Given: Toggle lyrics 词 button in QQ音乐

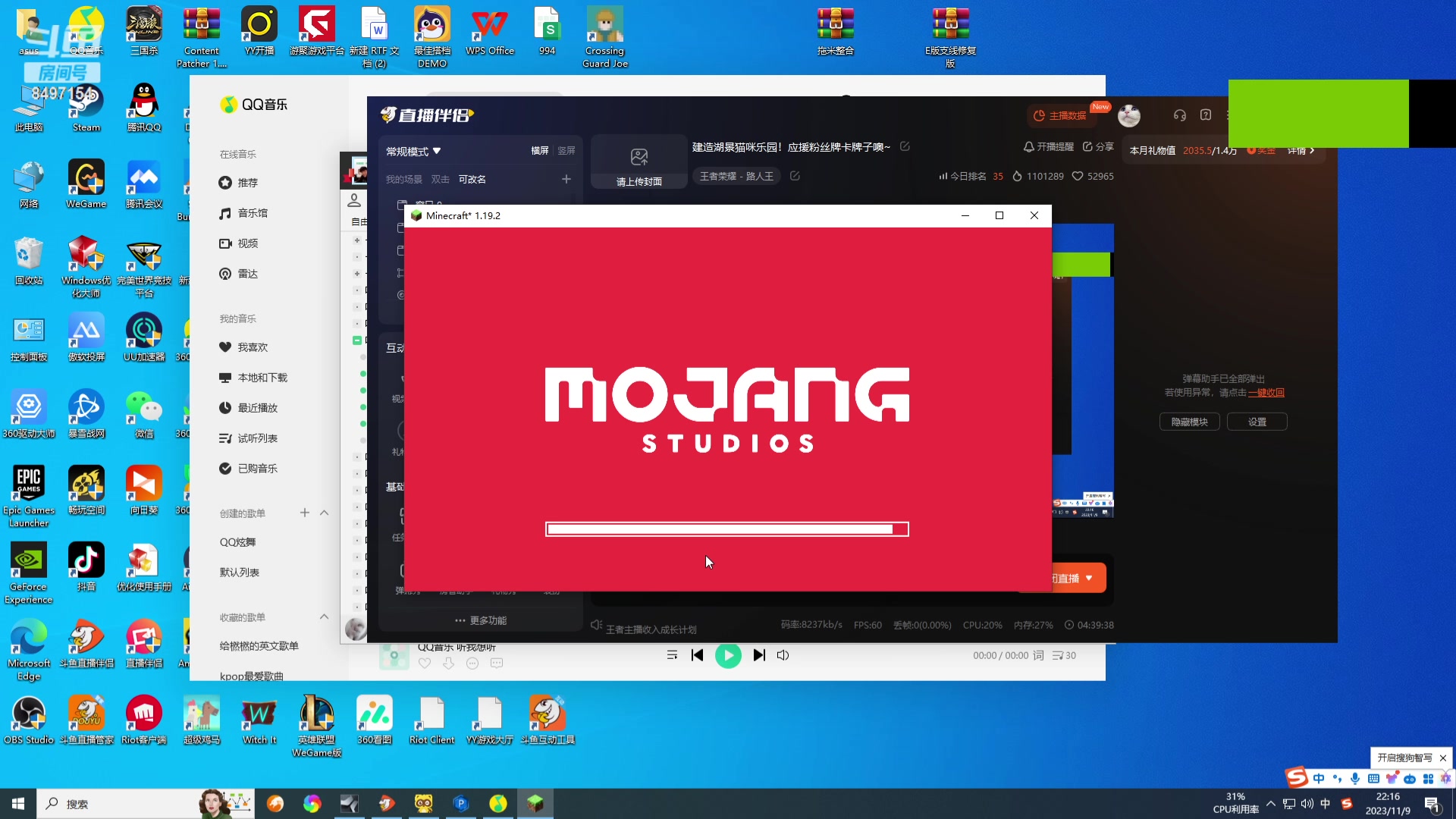Looking at the screenshot, I should click(x=1038, y=655).
